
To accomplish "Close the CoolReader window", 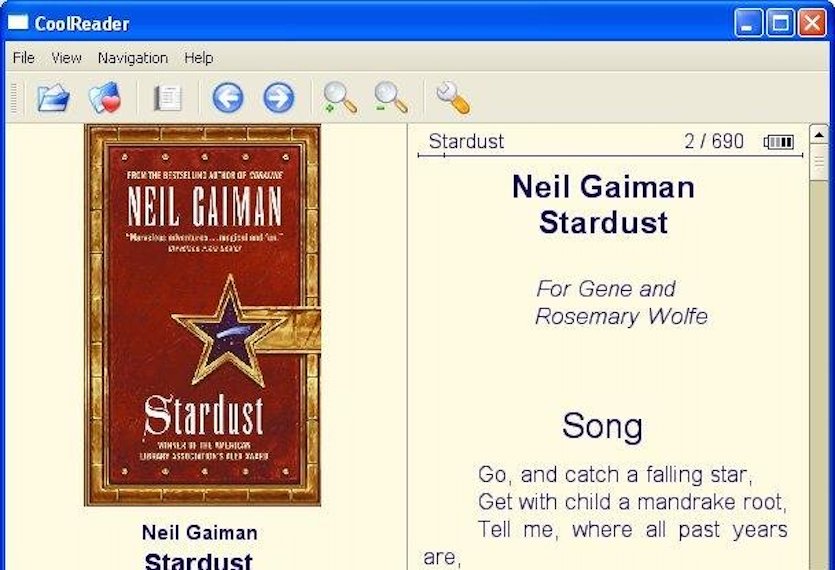I will (x=812, y=23).
